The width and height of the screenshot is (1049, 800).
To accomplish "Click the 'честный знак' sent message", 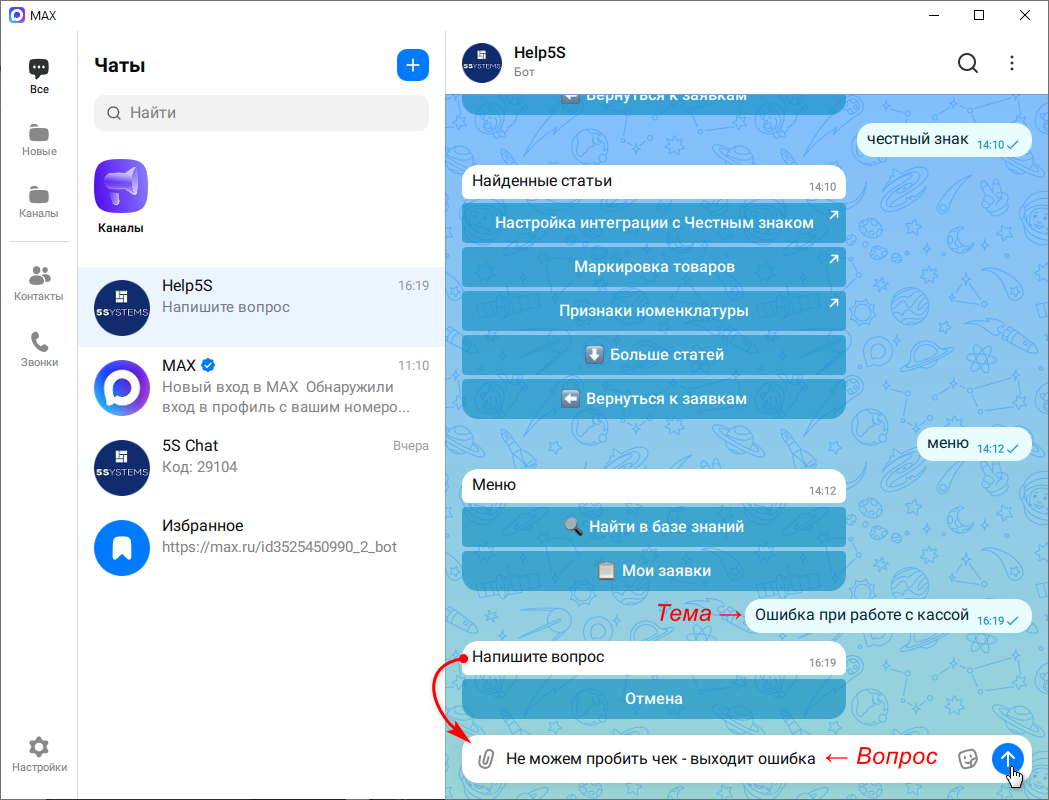I will click(944, 140).
